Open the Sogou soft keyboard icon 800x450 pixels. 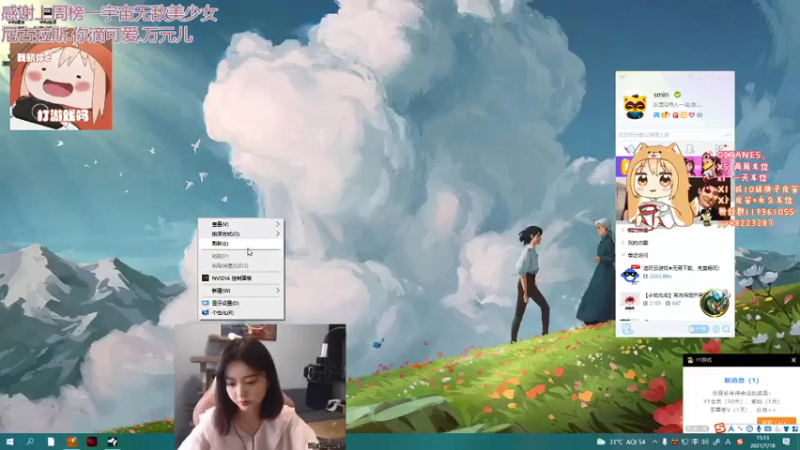[x=768, y=429]
